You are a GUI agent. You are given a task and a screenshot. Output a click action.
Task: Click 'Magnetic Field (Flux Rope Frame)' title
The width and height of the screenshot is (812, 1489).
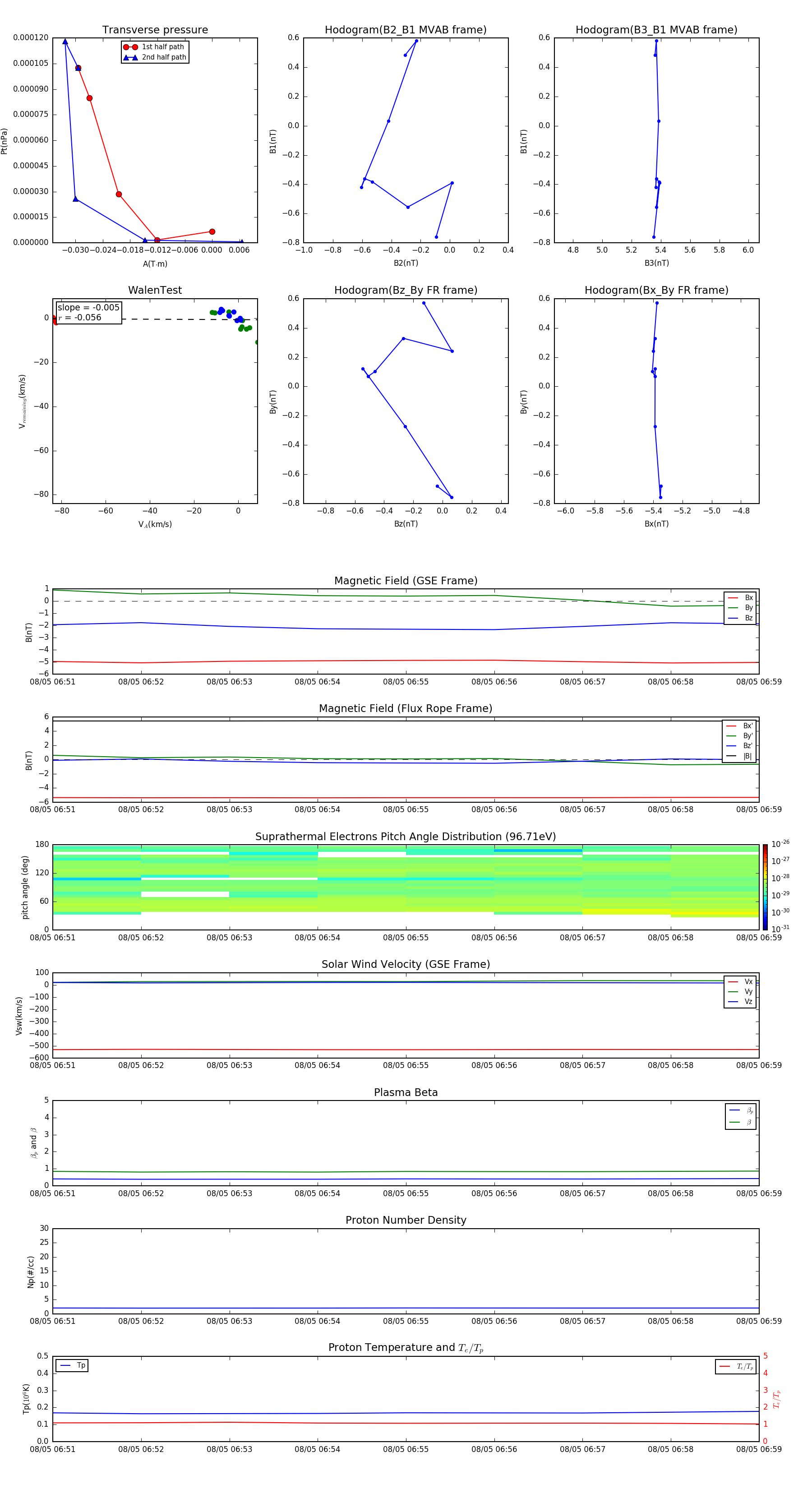pos(406,709)
